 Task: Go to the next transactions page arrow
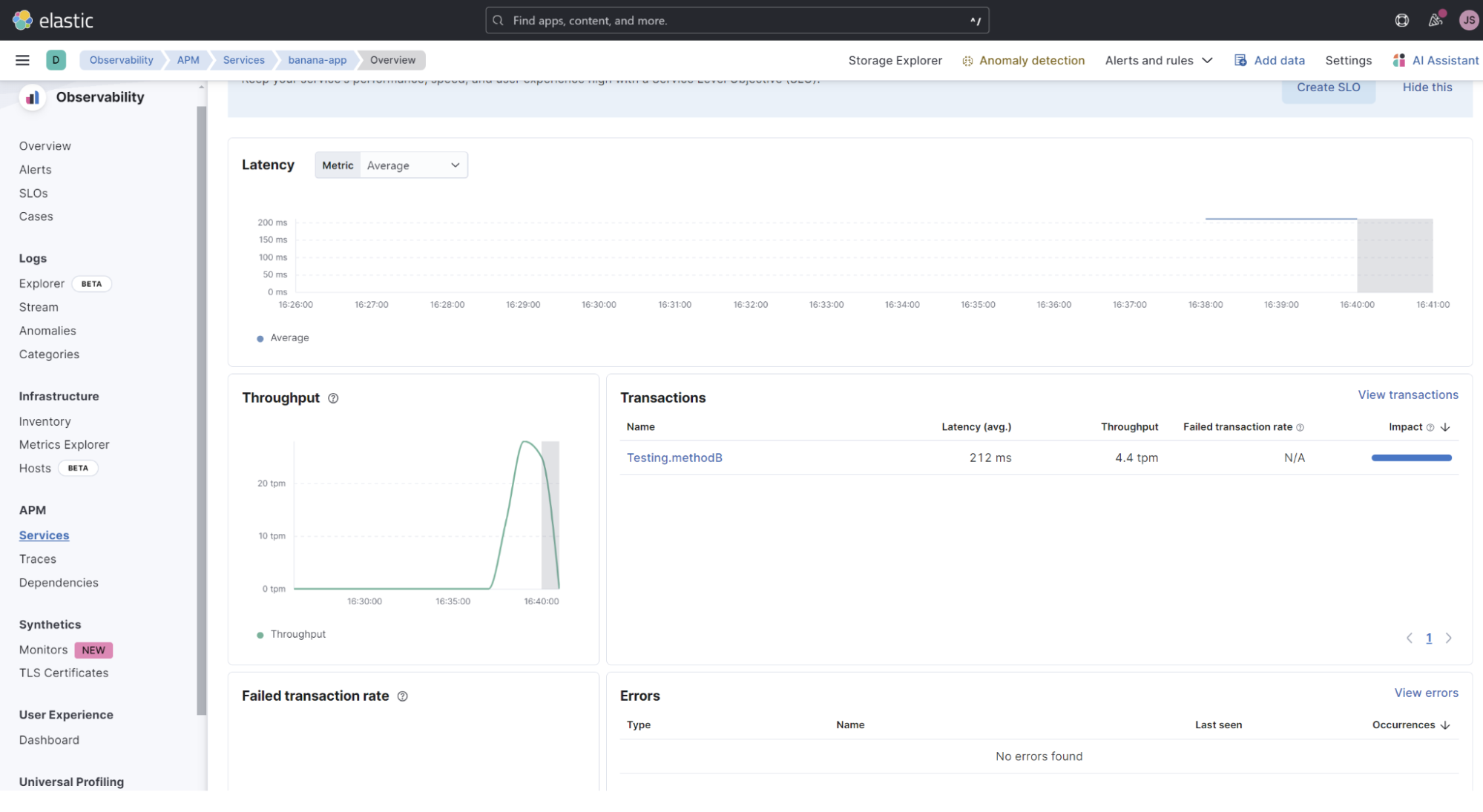1448,638
